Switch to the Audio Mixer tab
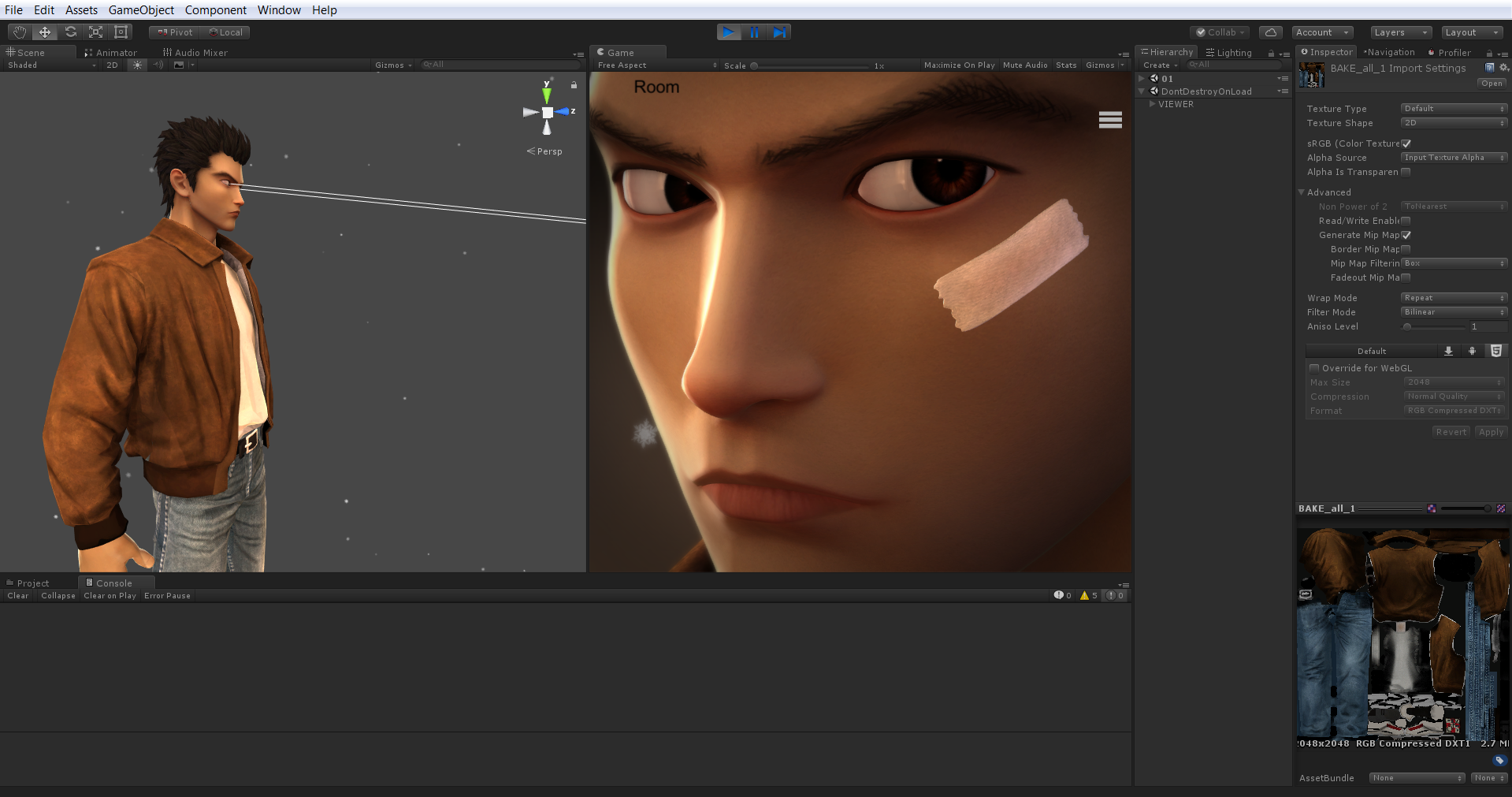 click(x=195, y=53)
